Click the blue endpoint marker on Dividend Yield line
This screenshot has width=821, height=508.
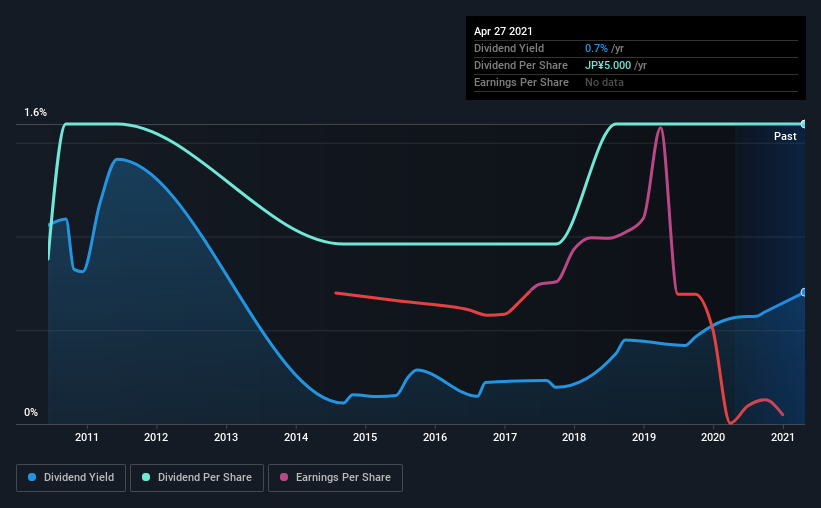coord(803,292)
